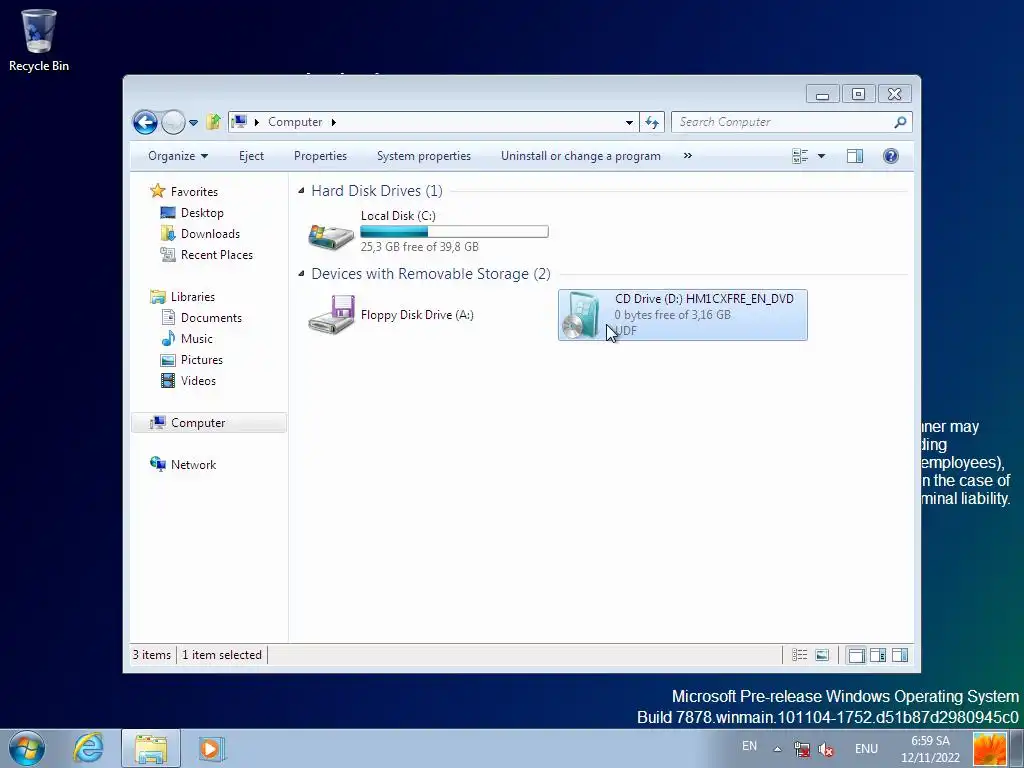The height and width of the screenshot is (768, 1024).
Task: Open Downloads in the navigation pane
Action: (x=210, y=234)
